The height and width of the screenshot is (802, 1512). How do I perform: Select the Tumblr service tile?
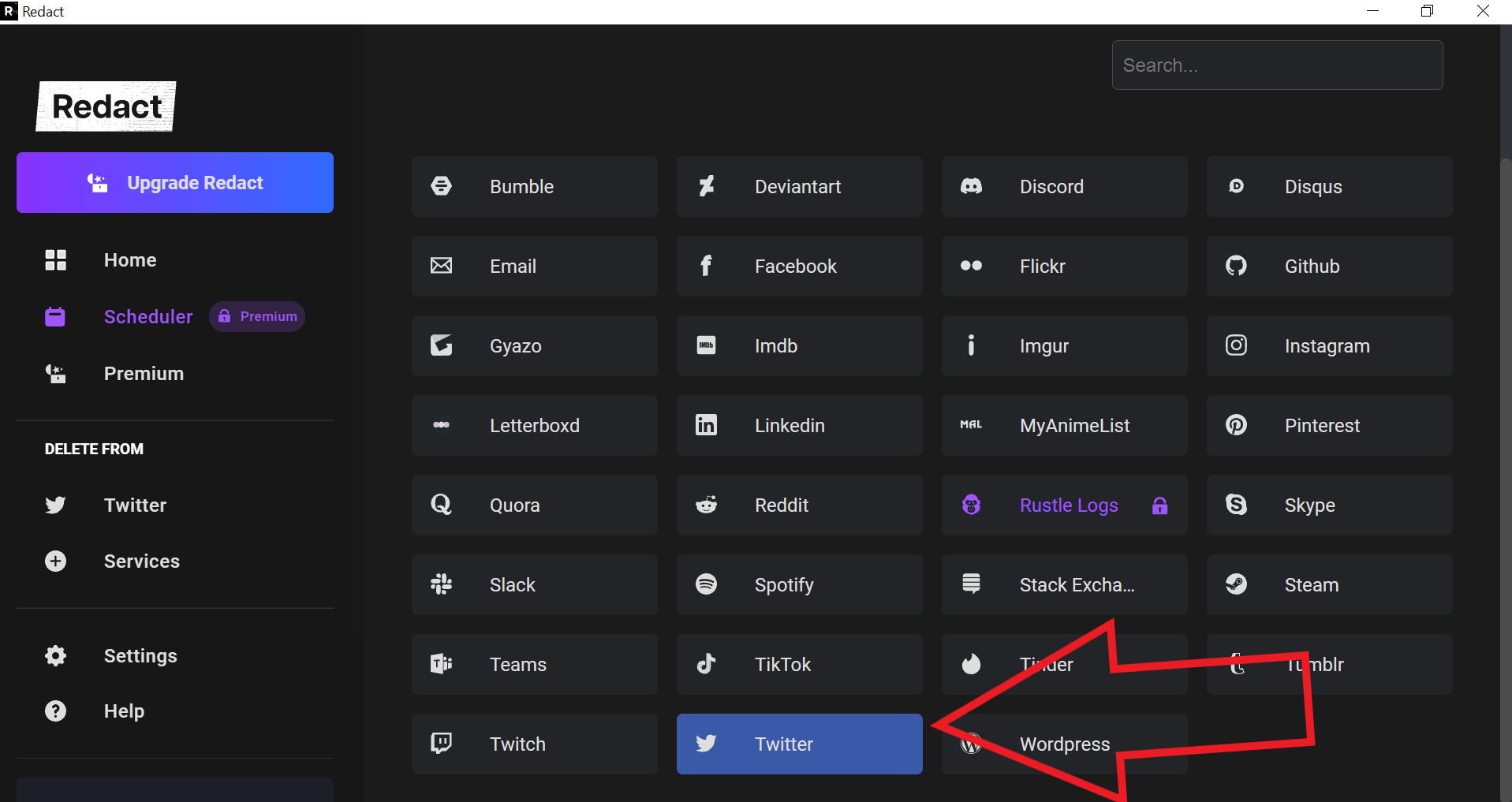(x=1330, y=664)
